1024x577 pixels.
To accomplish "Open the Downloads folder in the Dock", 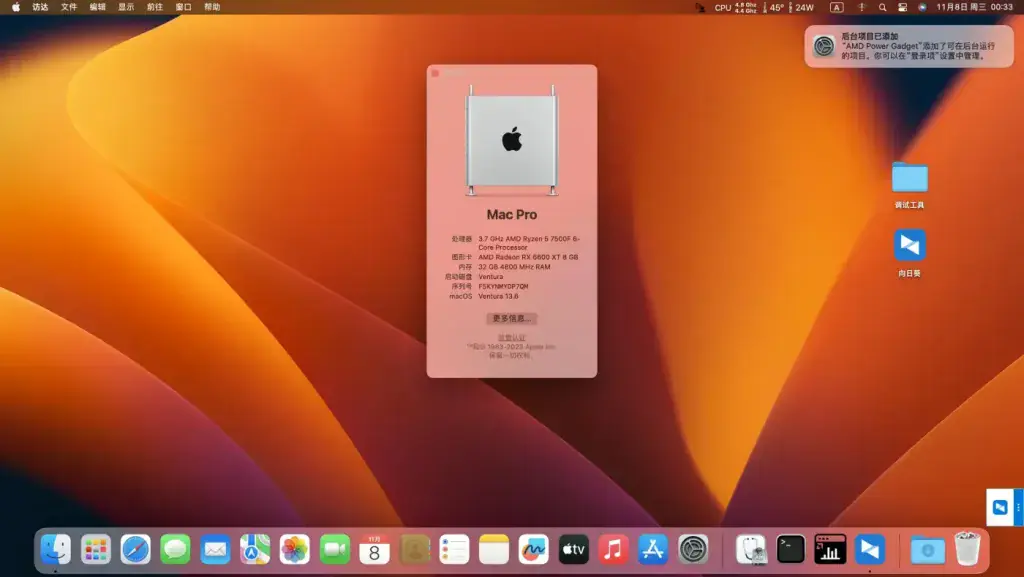I will [927, 550].
